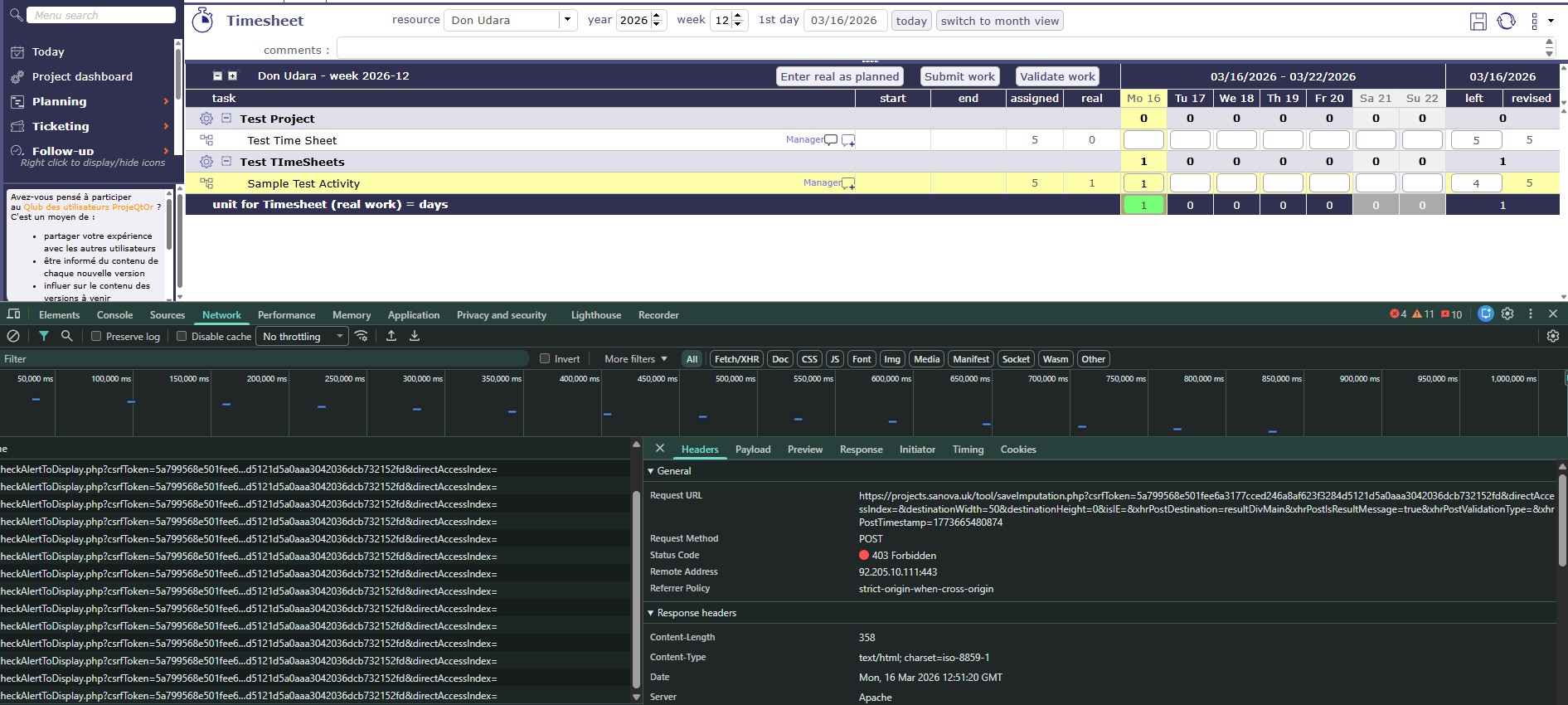Open network search magnifier in DevTools
1568x705 pixels.
[67, 336]
